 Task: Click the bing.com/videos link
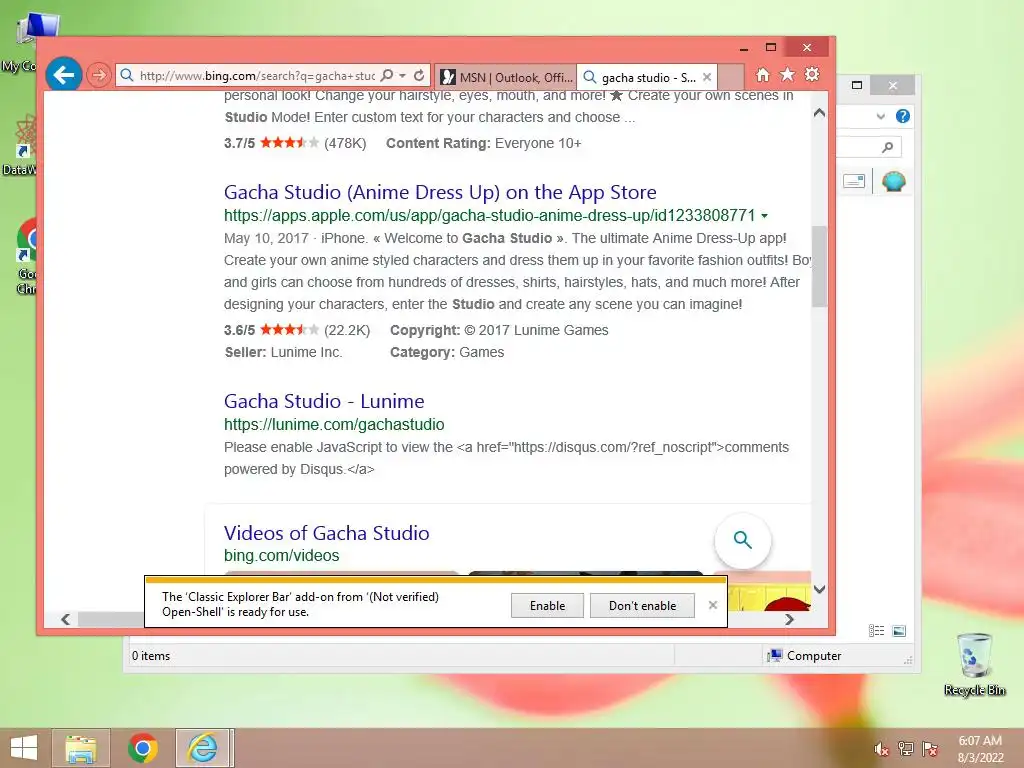point(281,556)
